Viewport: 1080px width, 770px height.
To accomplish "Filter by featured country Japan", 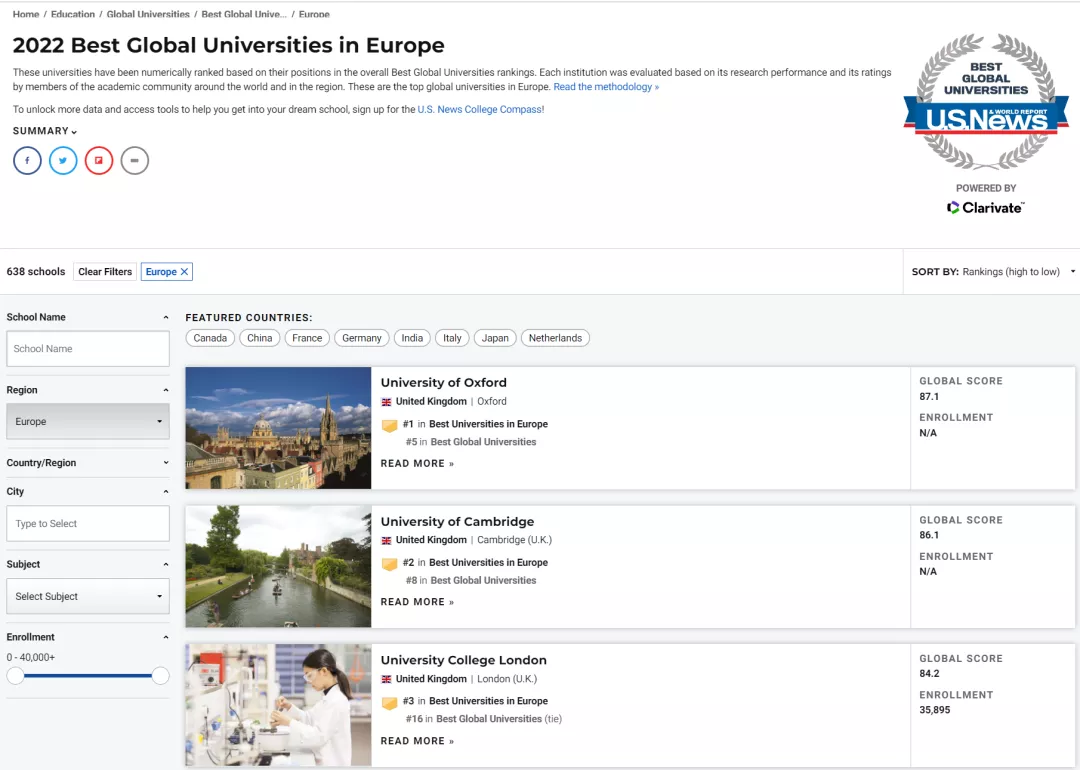I will tap(495, 338).
